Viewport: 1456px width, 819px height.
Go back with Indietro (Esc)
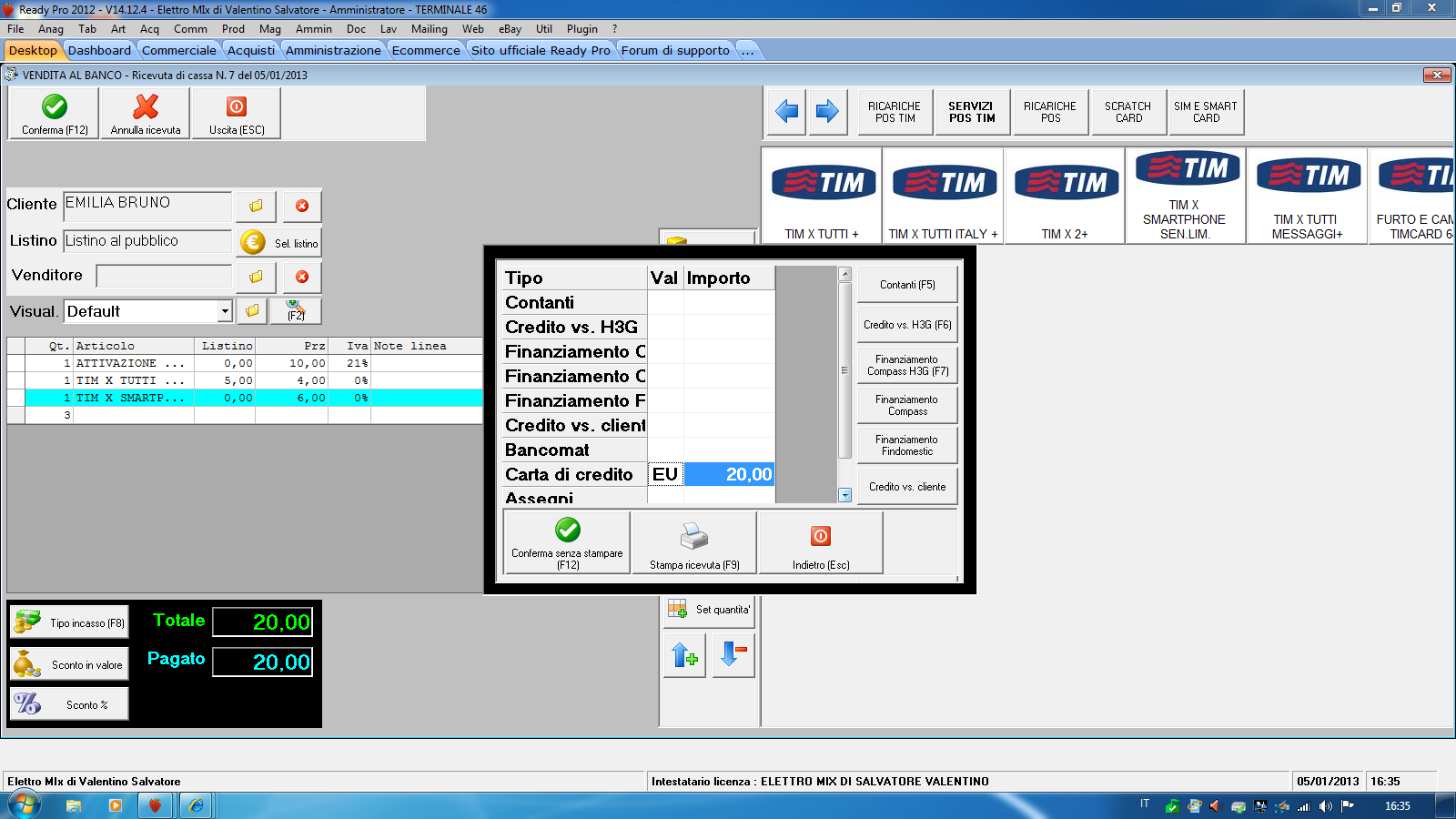pyautogui.click(x=821, y=542)
